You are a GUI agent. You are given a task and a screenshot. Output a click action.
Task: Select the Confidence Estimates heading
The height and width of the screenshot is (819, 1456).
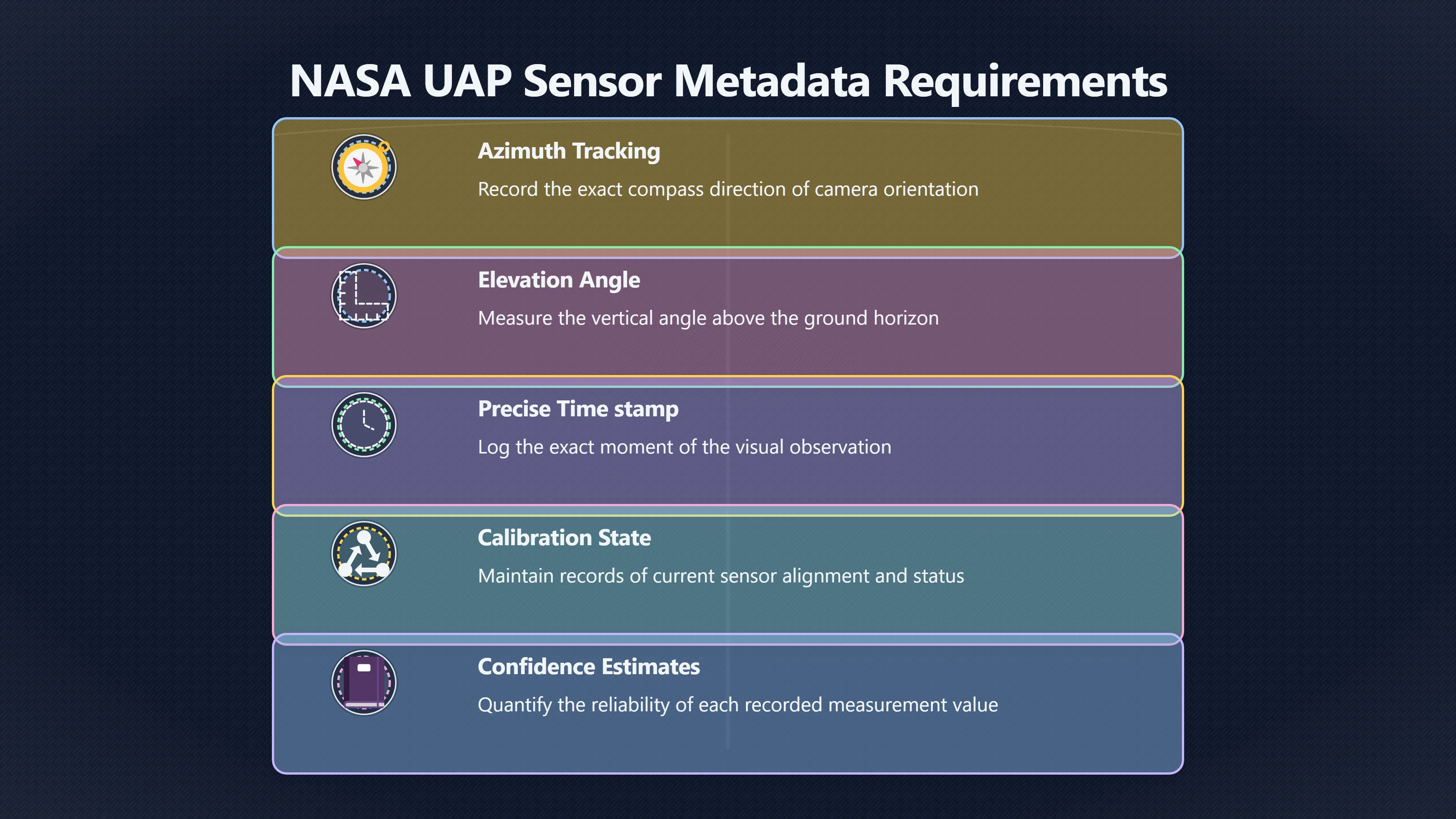[x=588, y=667]
